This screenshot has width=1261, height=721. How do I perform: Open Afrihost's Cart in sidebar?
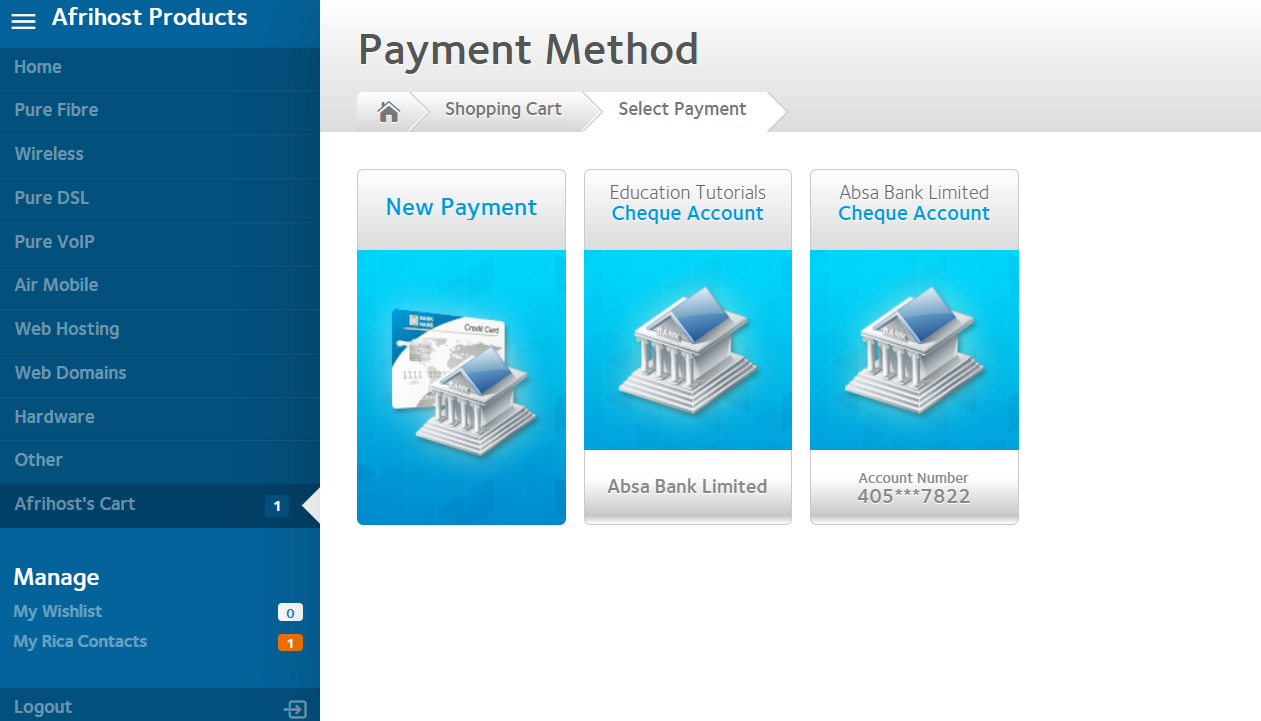[75, 504]
